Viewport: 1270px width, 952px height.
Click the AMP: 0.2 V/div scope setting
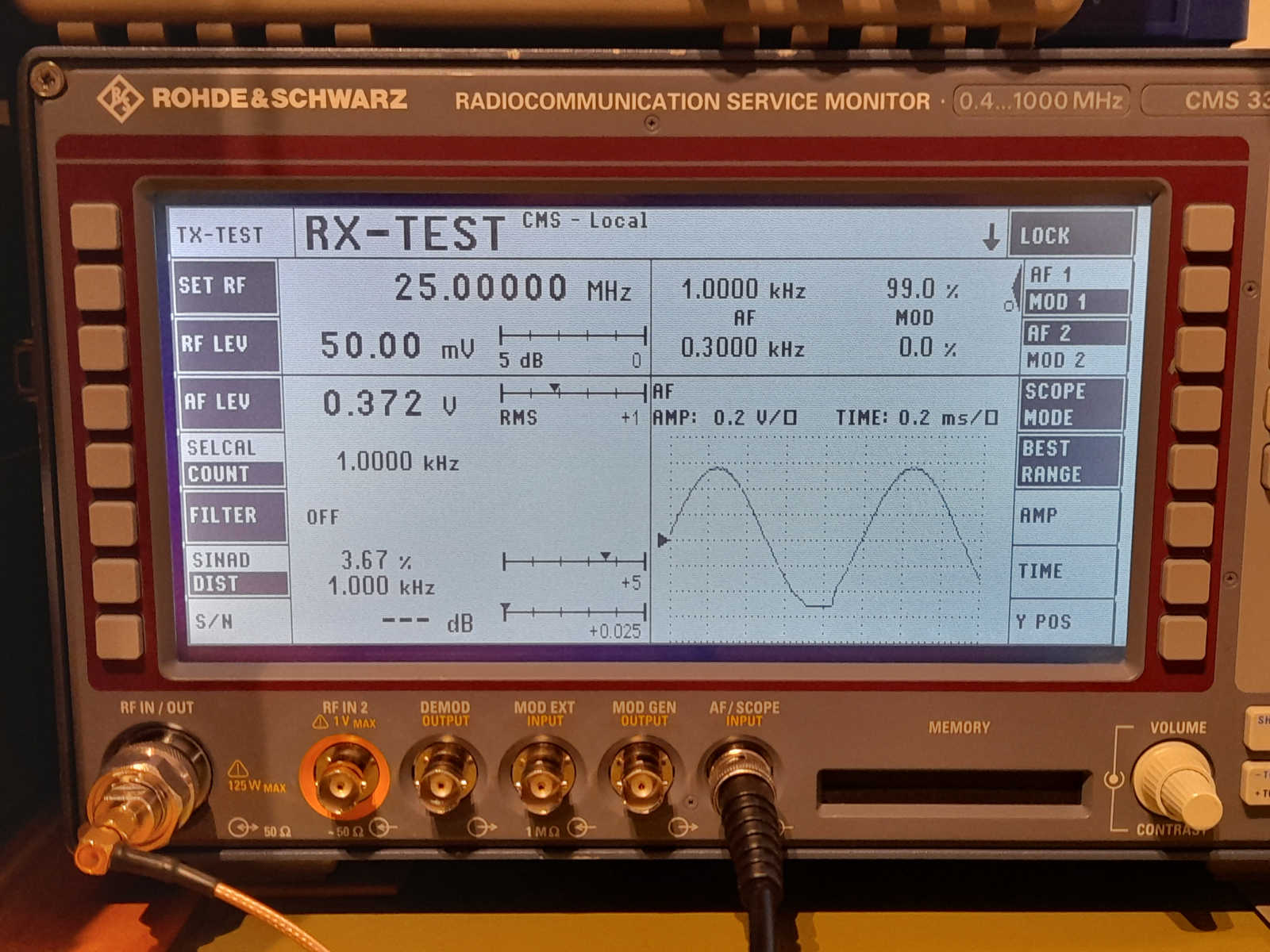[724, 417]
